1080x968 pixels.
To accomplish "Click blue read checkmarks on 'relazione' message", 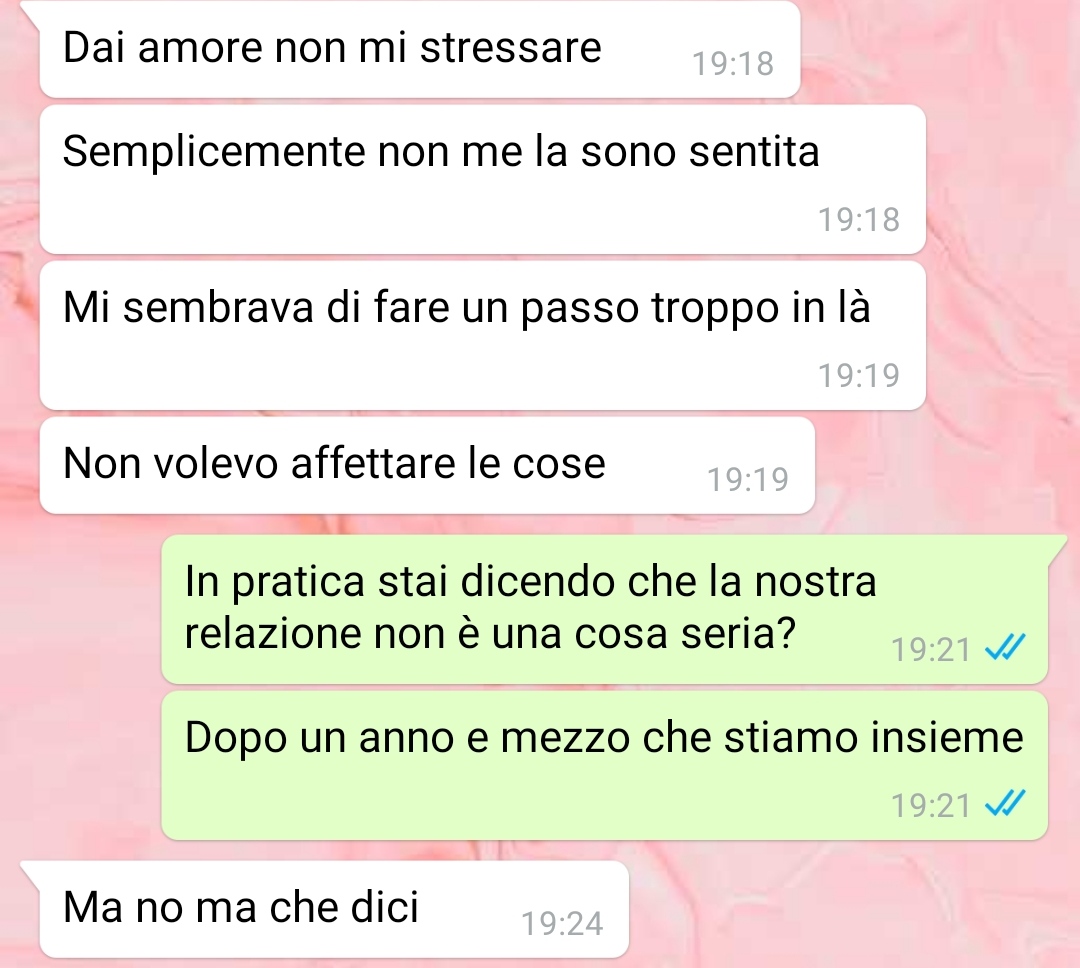I will (1005, 648).
